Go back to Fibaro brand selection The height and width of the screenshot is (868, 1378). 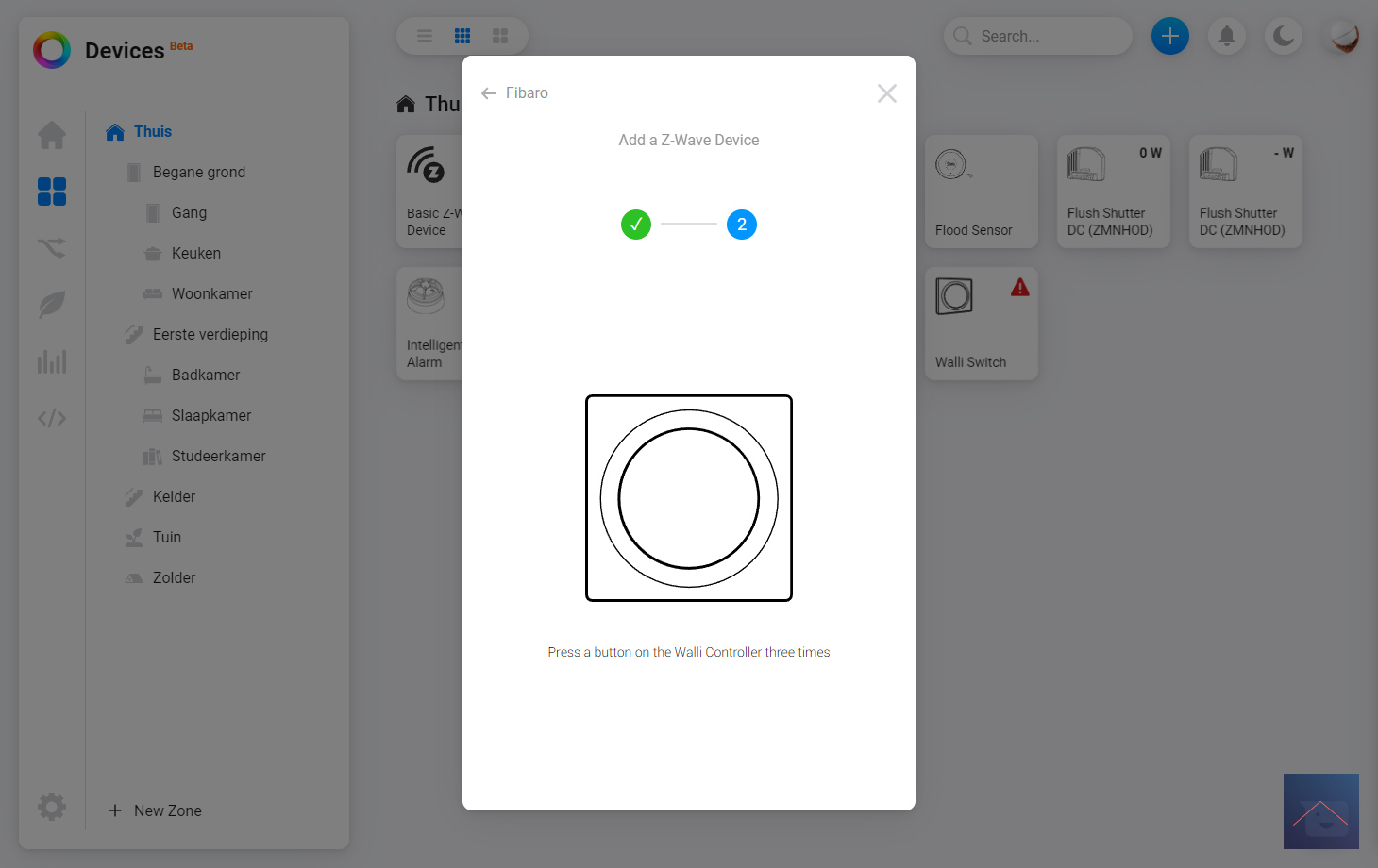(x=514, y=92)
